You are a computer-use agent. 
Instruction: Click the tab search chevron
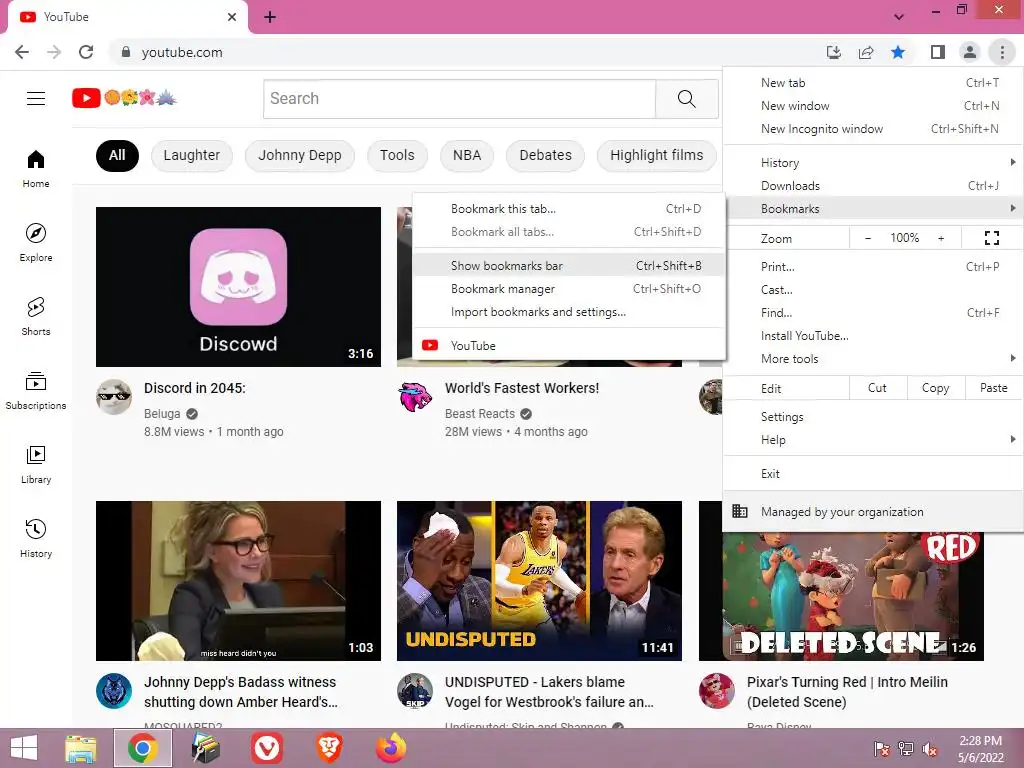coord(899,17)
